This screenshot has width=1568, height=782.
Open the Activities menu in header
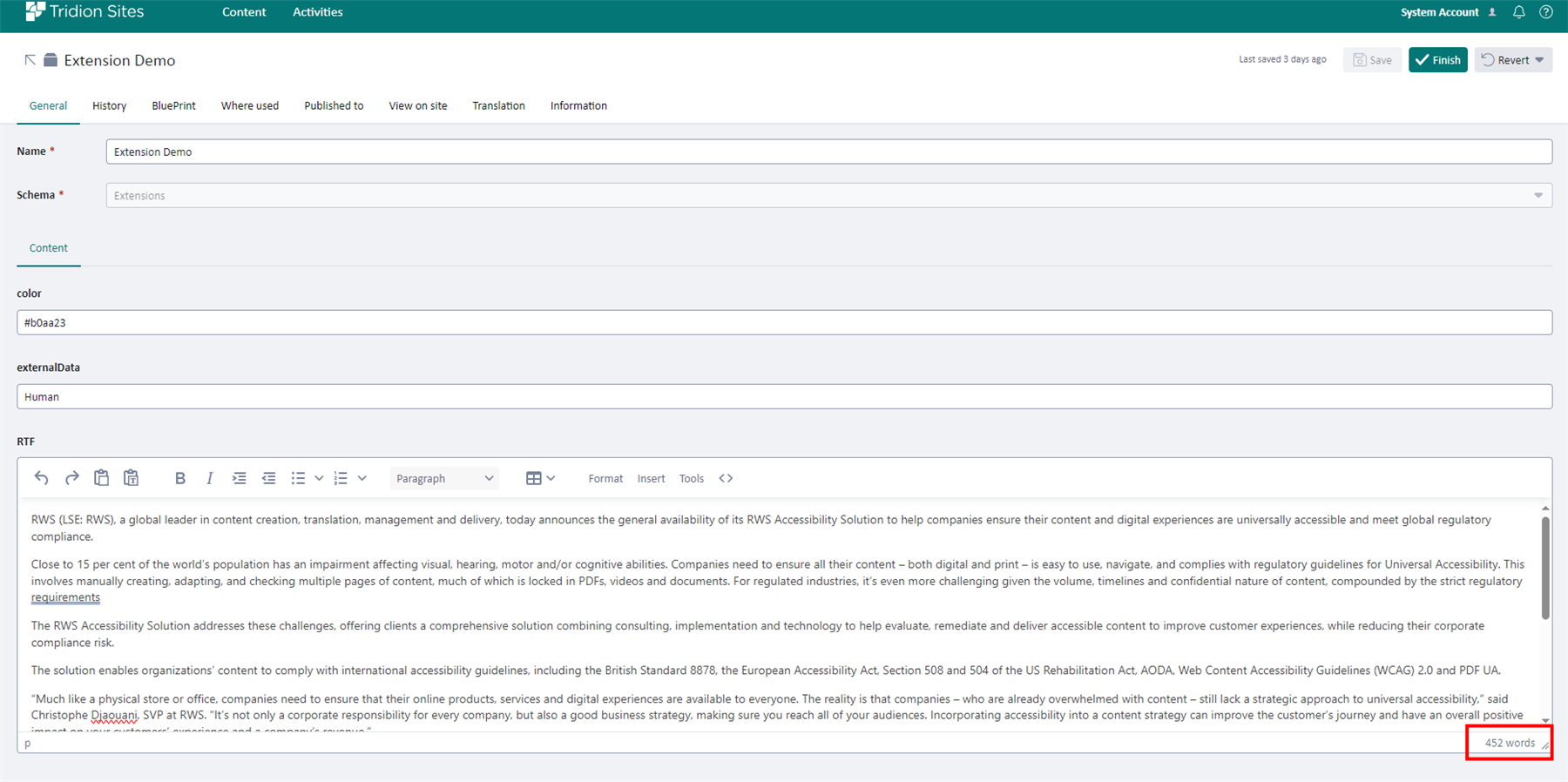318,12
